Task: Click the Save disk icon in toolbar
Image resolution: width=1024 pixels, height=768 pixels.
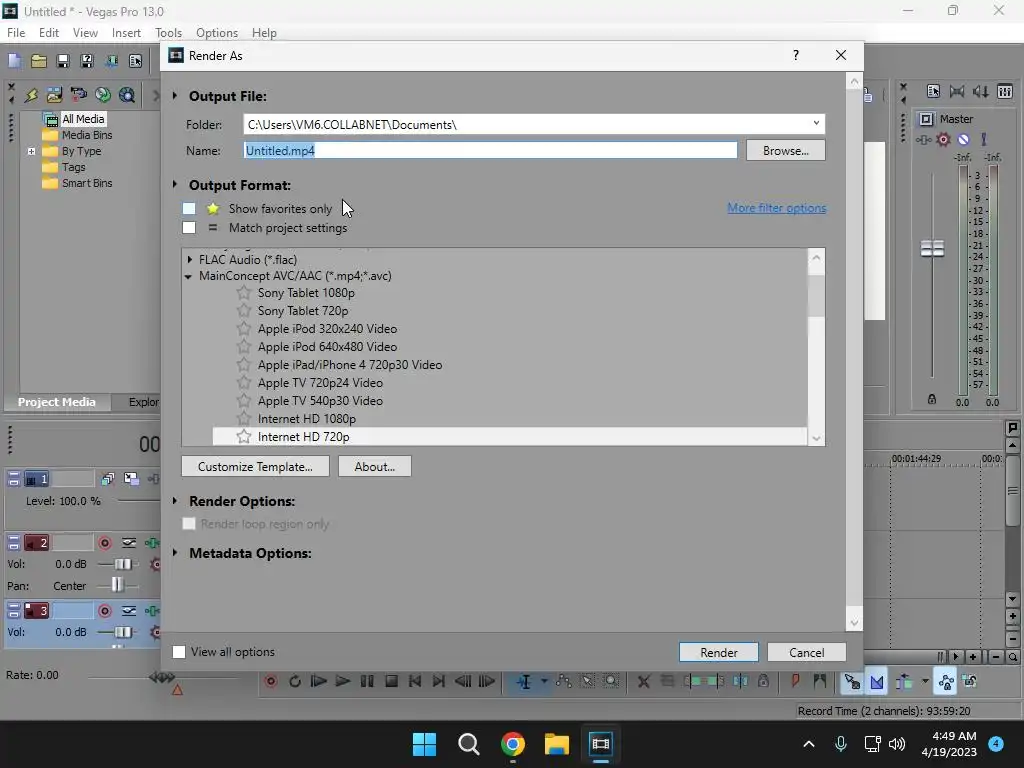Action: click(63, 61)
